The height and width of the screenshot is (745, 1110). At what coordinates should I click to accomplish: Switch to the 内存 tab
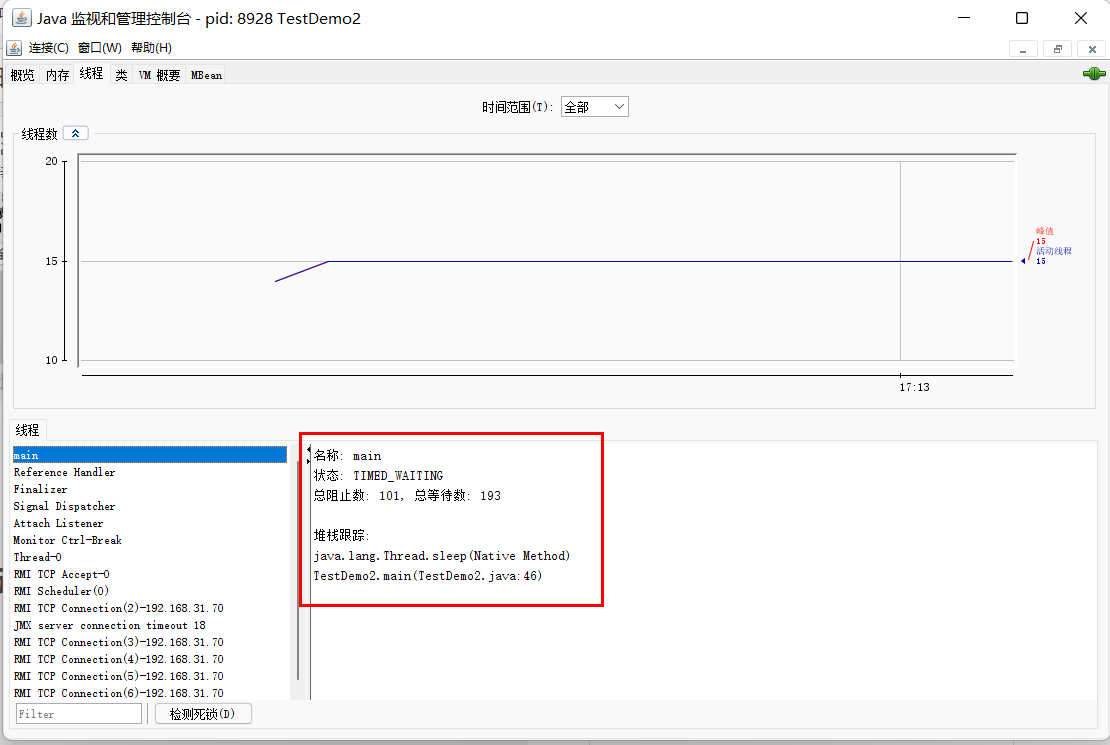57,75
